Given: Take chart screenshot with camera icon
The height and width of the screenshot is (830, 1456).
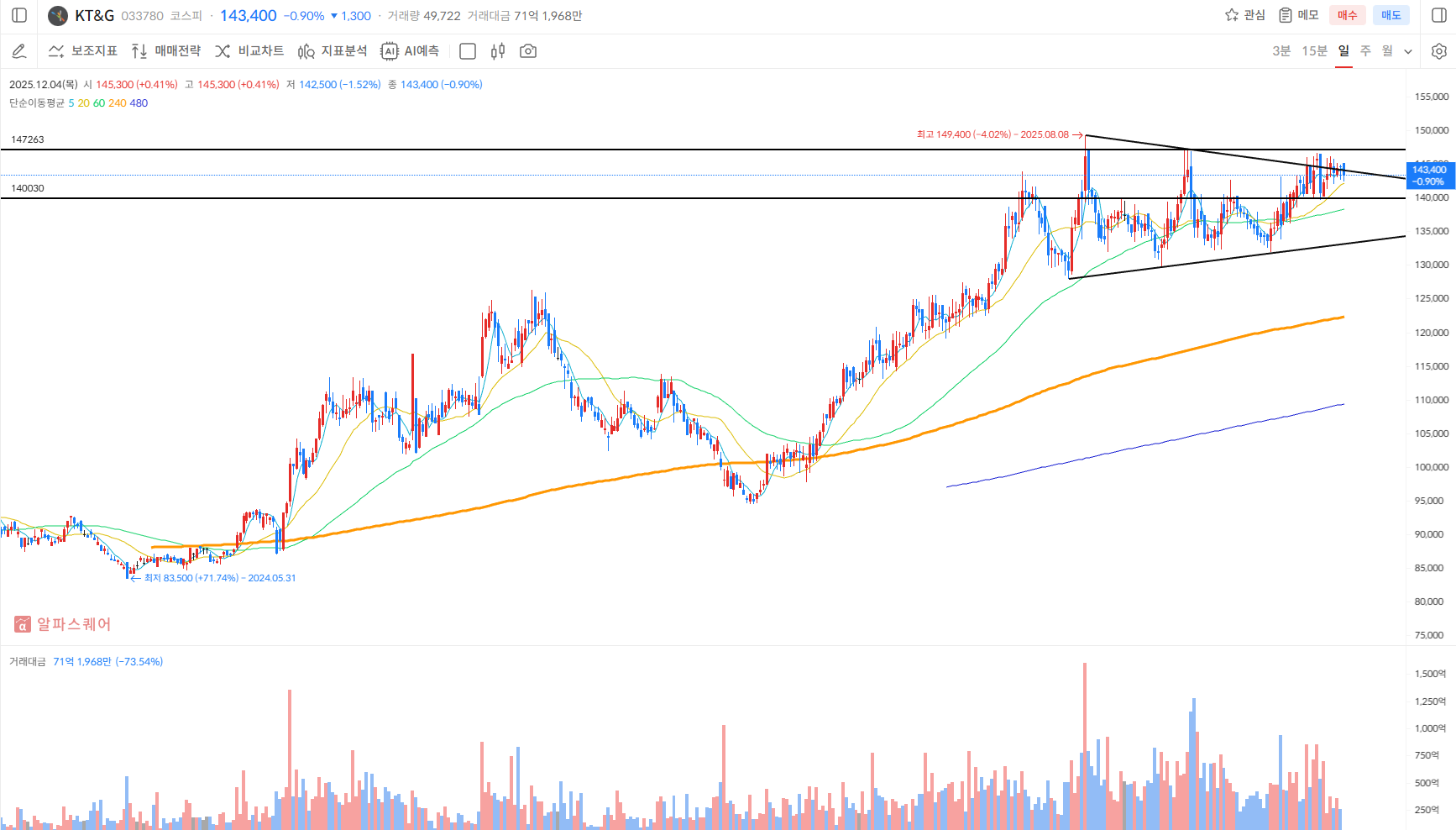Looking at the screenshot, I should tap(528, 51).
